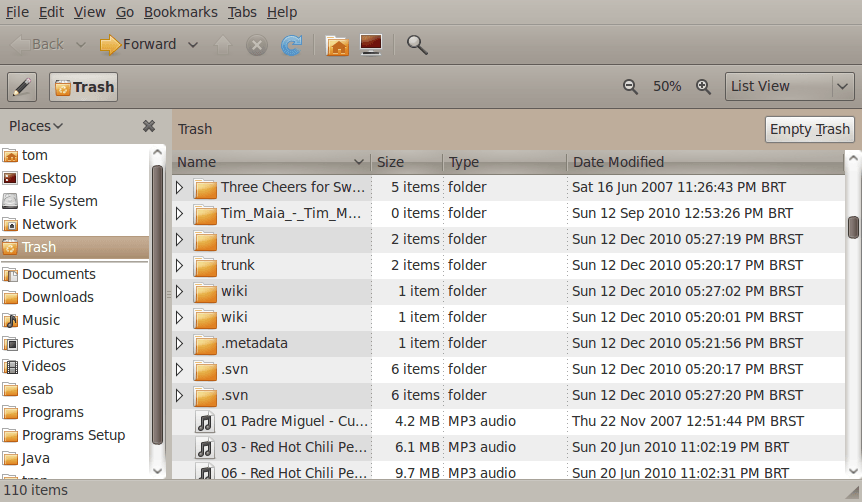Viewport: 862px width, 502px height.
Task: Reload the current folder view
Action: coord(291,45)
